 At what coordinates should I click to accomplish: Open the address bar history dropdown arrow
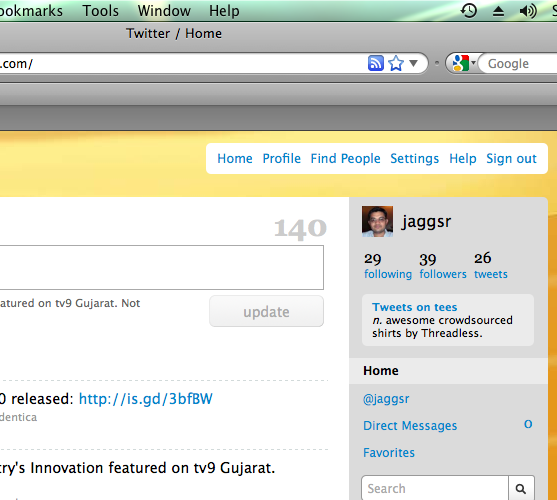[x=413, y=64]
